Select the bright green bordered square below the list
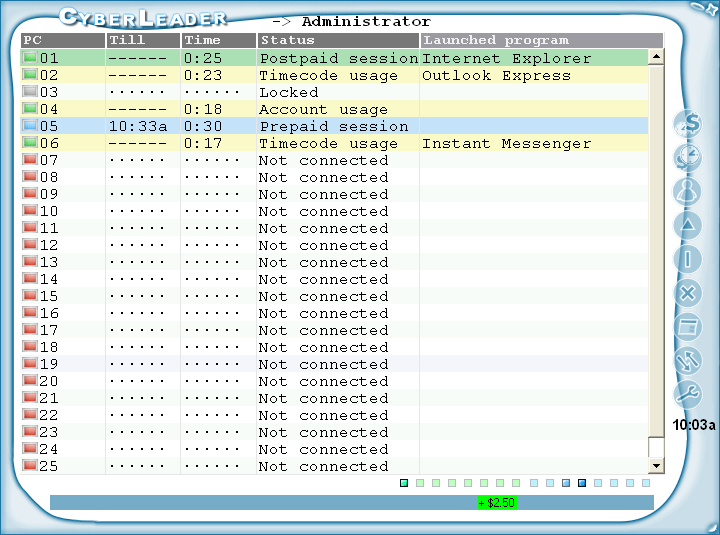Image resolution: width=720 pixels, height=535 pixels. [404, 483]
